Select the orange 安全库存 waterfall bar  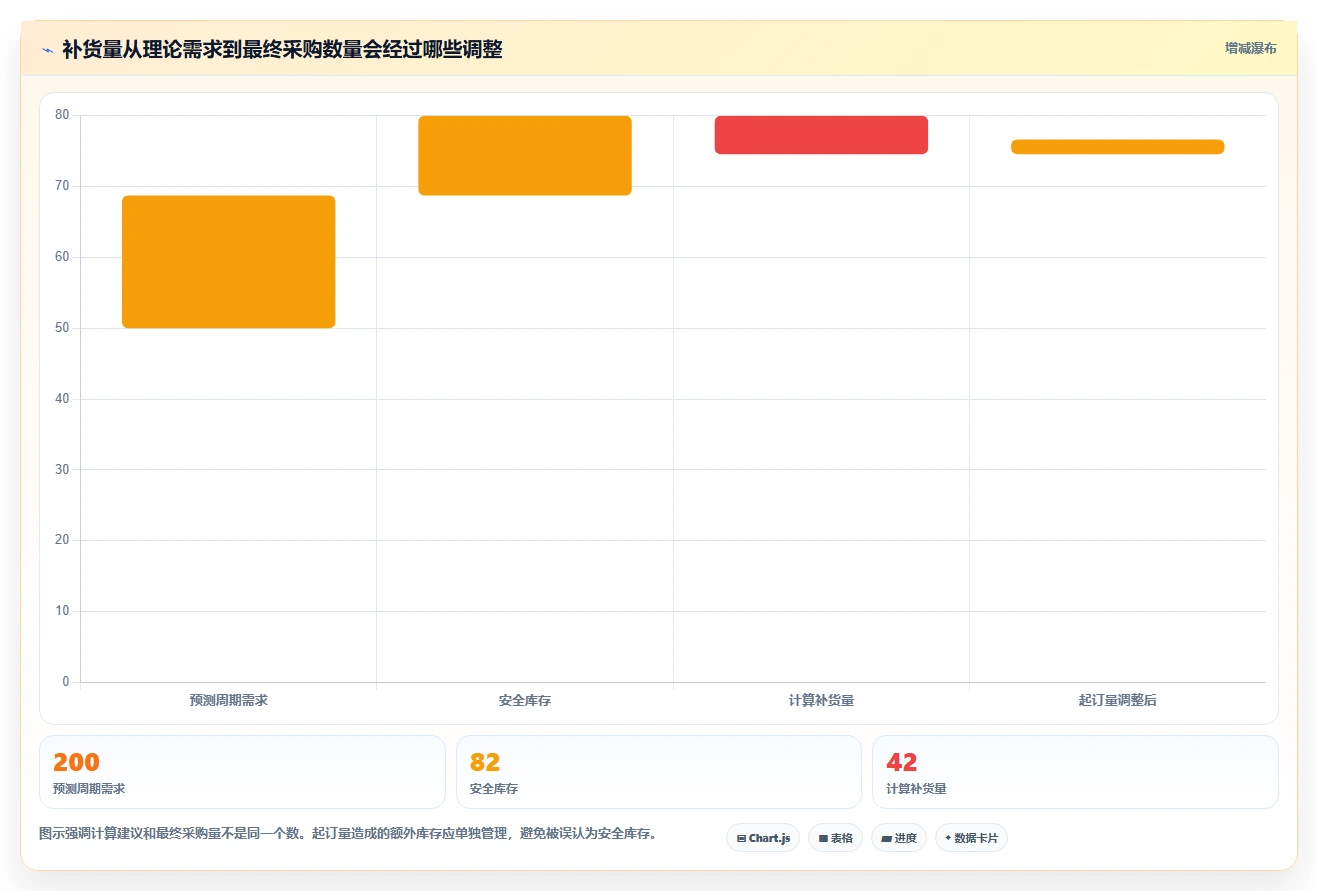click(525, 156)
